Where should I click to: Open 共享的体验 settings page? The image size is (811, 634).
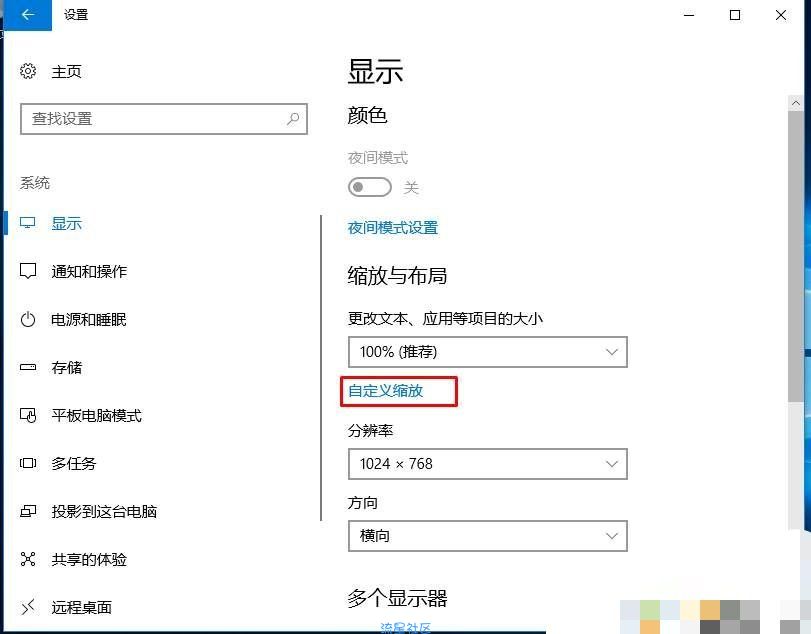(x=89, y=559)
